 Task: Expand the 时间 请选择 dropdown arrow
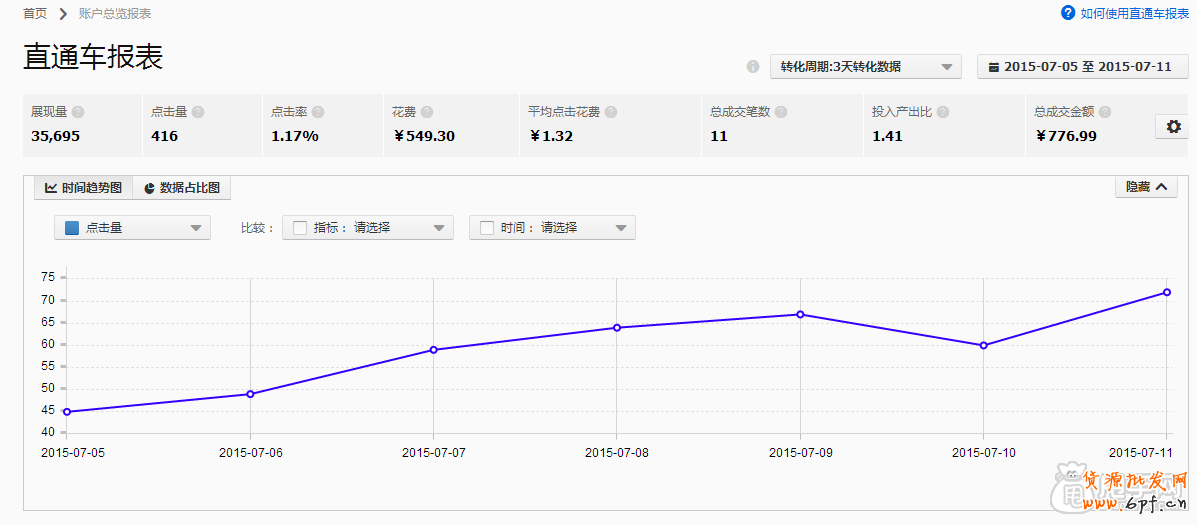pyautogui.click(x=621, y=228)
